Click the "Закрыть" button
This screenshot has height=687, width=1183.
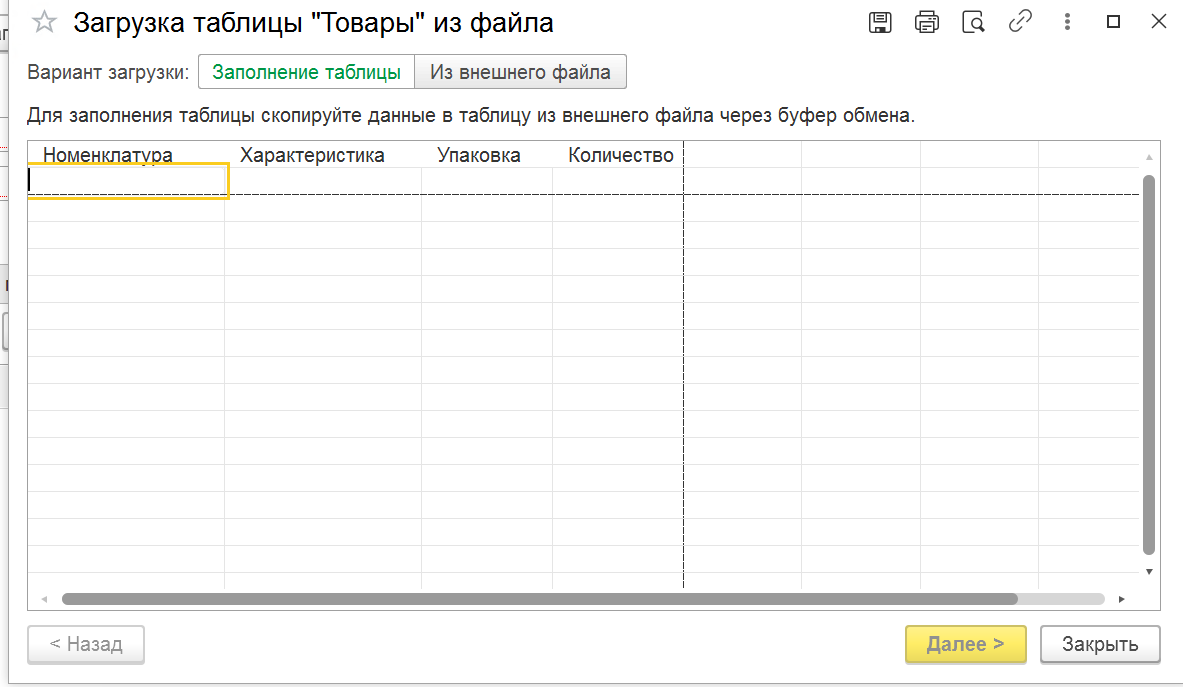click(x=1100, y=644)
